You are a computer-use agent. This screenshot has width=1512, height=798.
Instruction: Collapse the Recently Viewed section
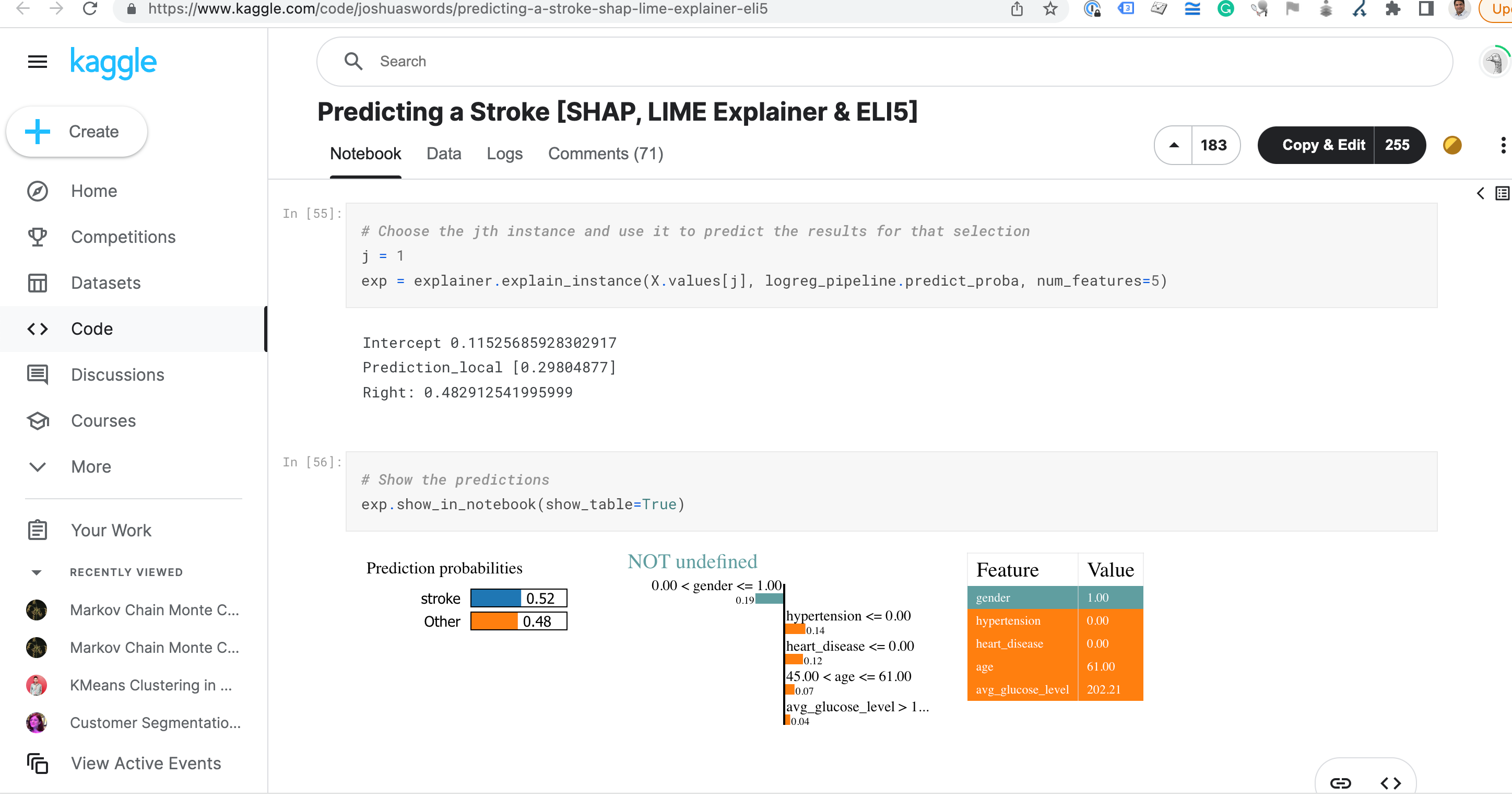37,571
